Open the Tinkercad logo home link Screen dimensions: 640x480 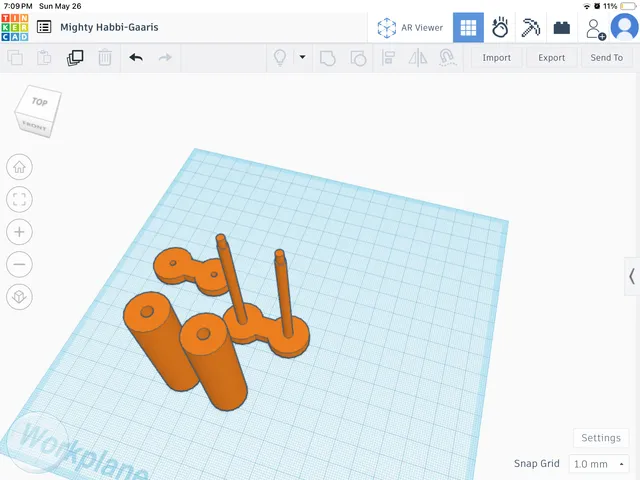pos(15,27)
